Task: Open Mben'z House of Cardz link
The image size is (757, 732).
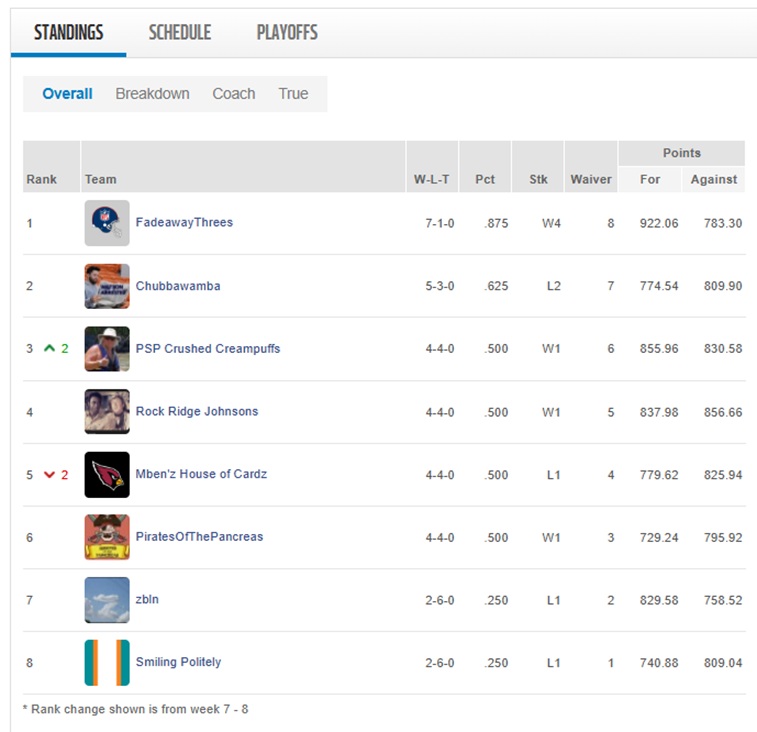Action: pos(201,474)
